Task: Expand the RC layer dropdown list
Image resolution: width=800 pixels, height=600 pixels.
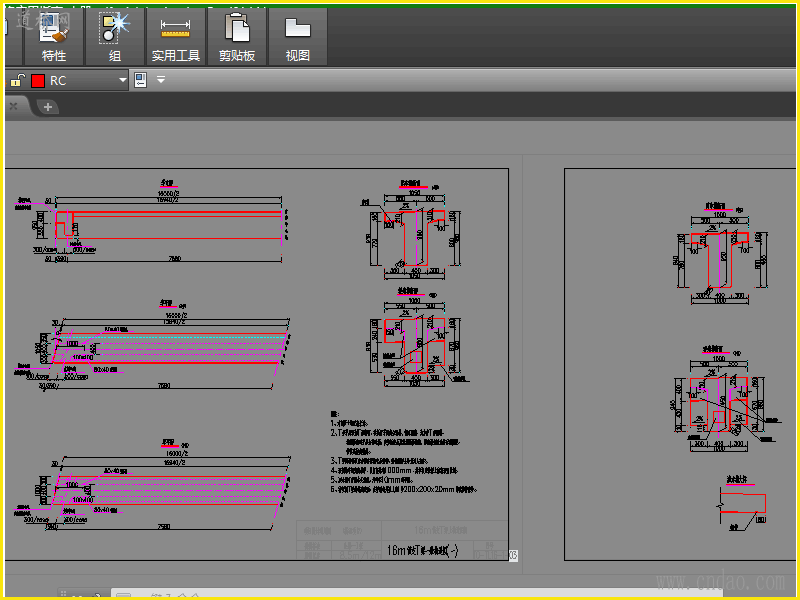Action: (123, 80)
